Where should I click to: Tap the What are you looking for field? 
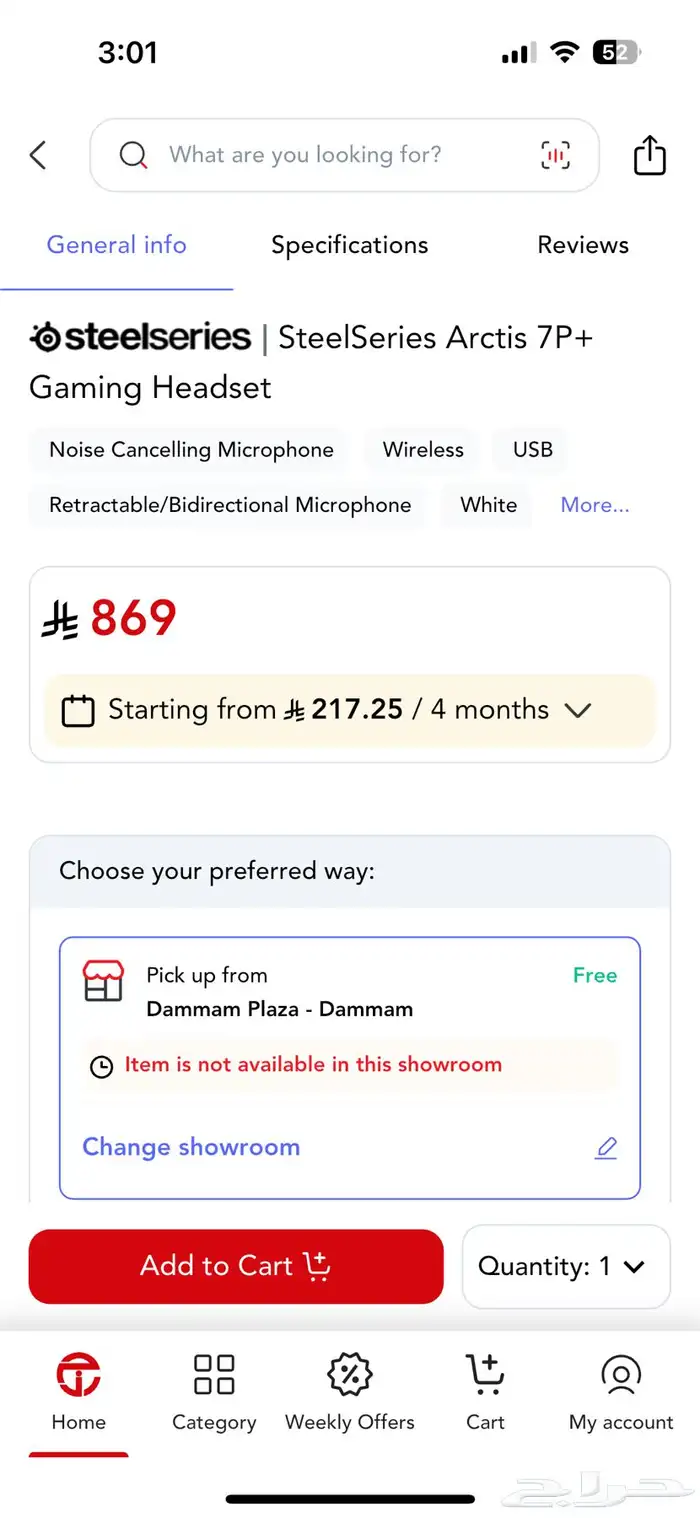pyautogui.click(x=344, y=155)
